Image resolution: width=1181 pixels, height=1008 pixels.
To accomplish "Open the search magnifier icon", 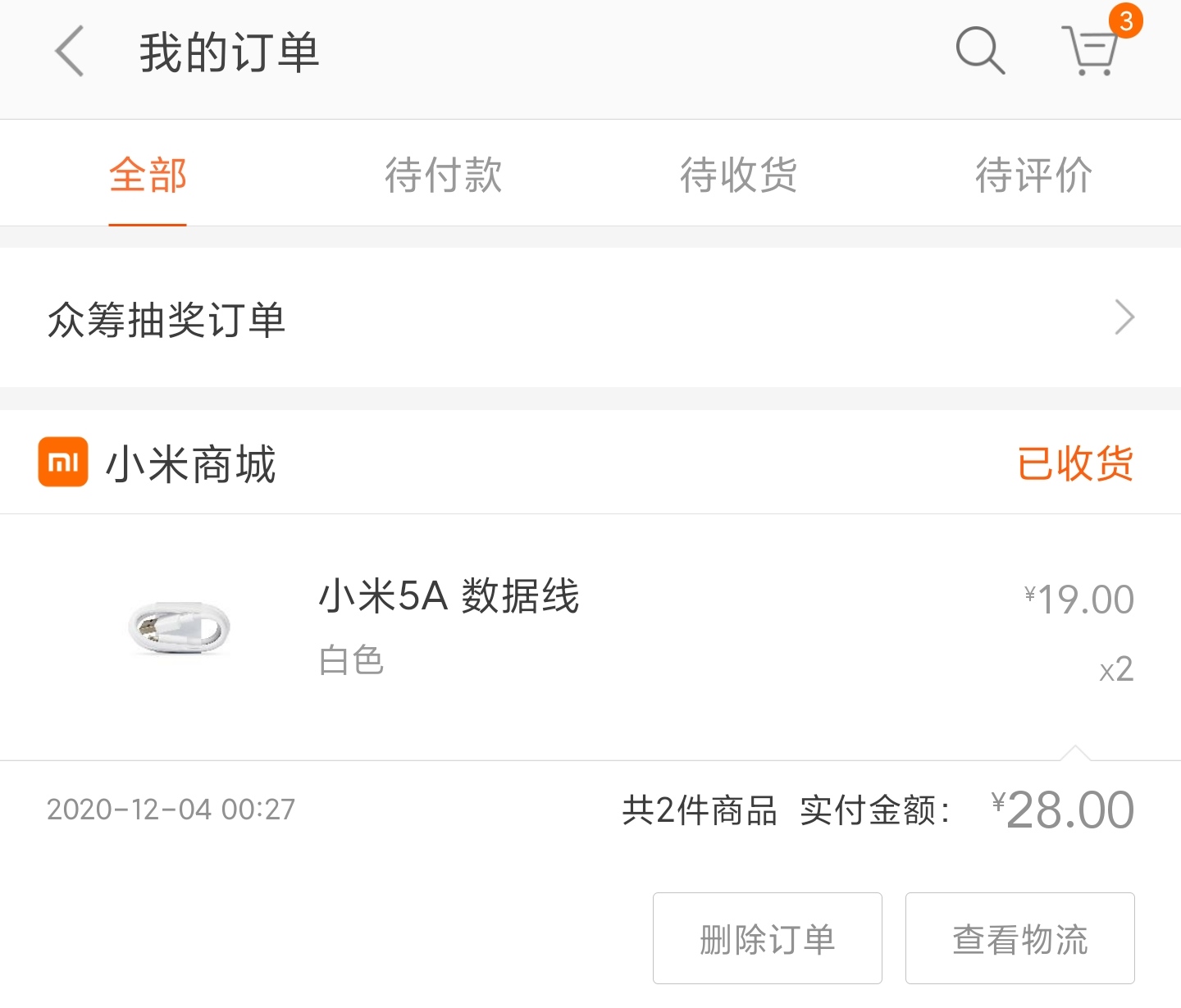I will 980,51.
